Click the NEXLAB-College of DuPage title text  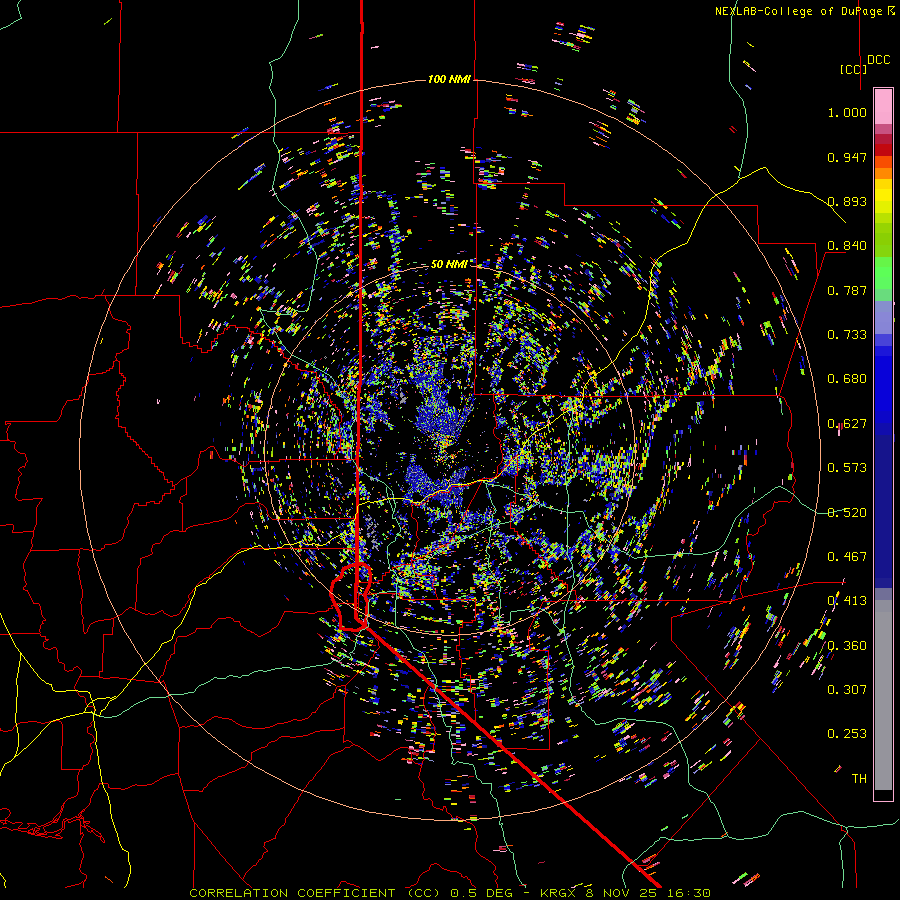[798, 11]
